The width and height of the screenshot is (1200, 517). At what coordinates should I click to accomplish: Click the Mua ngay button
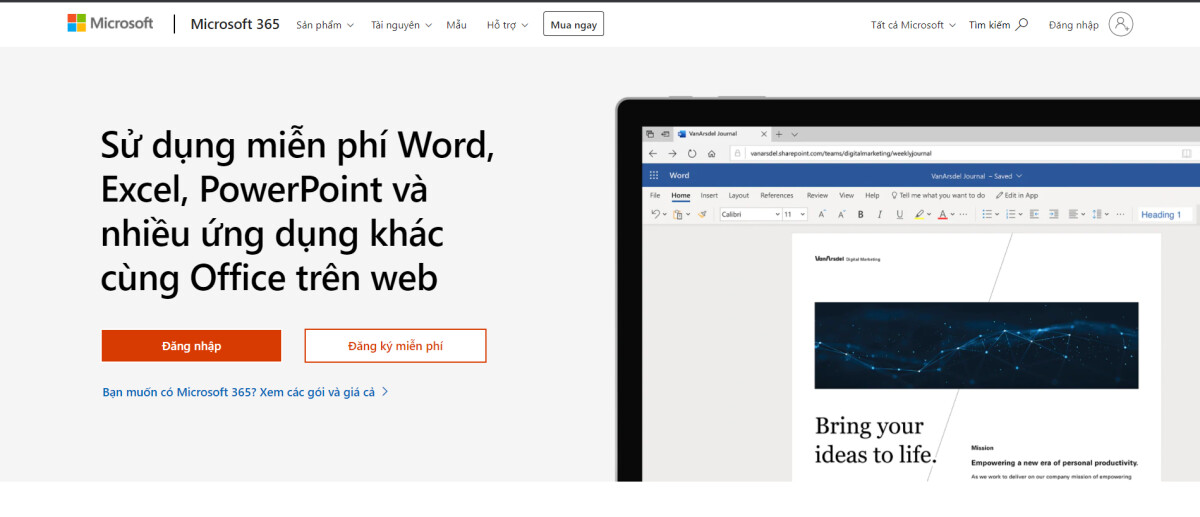click(x=573, y=24)
